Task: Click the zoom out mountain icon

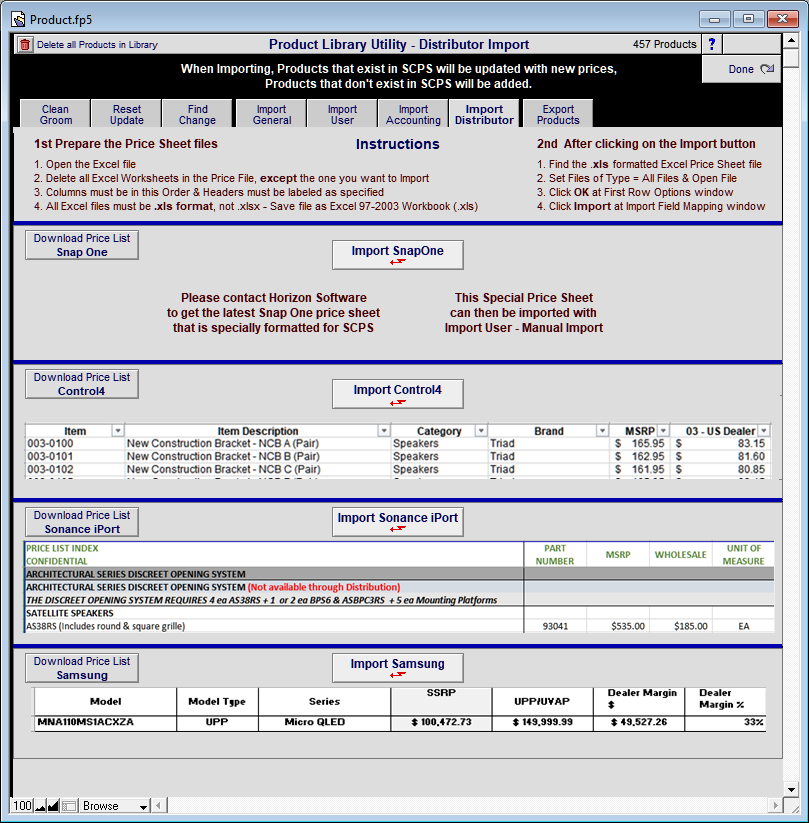Action: coord(40,806)
